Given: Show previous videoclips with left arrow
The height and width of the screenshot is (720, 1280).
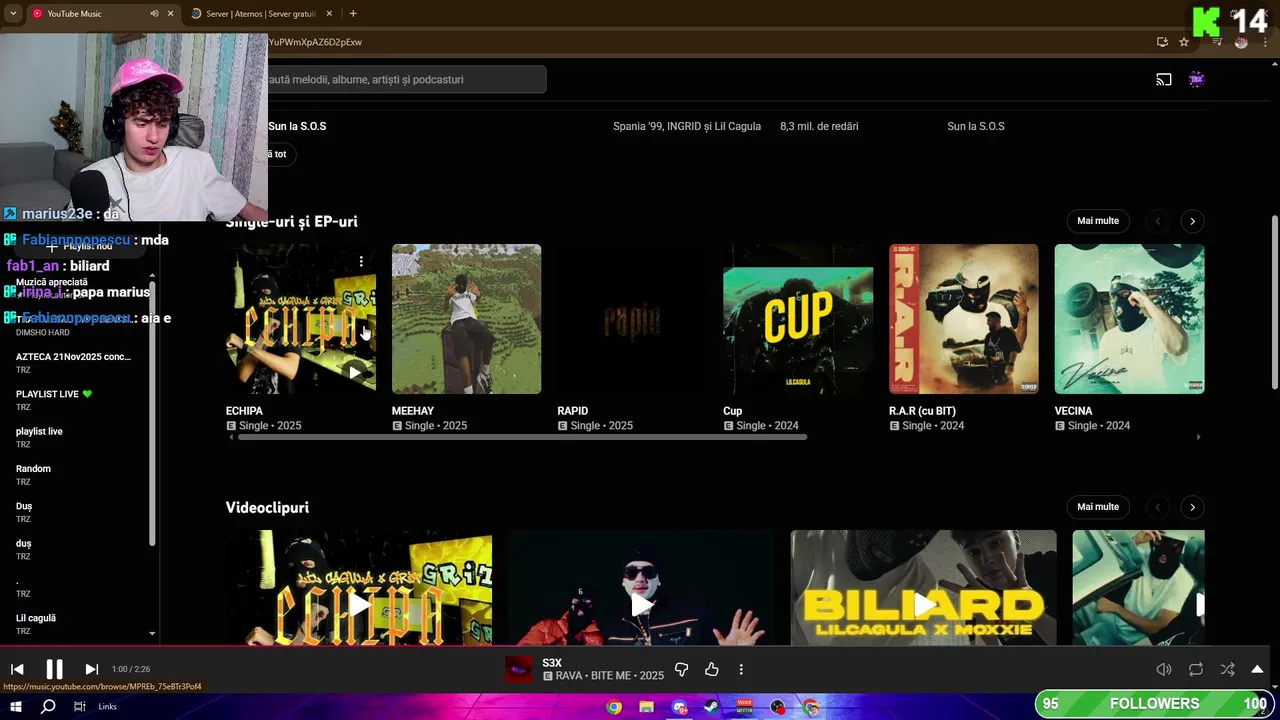Looking at the screenshot, I should pos(1158,507).
